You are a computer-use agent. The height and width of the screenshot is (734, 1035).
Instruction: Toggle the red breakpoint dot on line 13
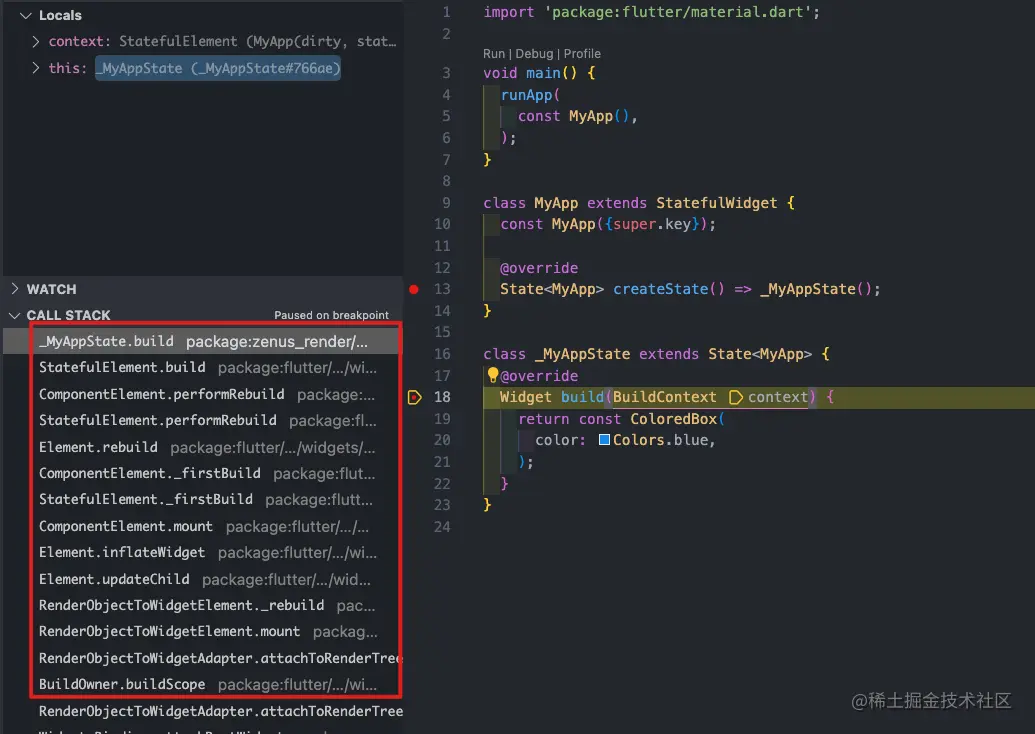point(414,289)
